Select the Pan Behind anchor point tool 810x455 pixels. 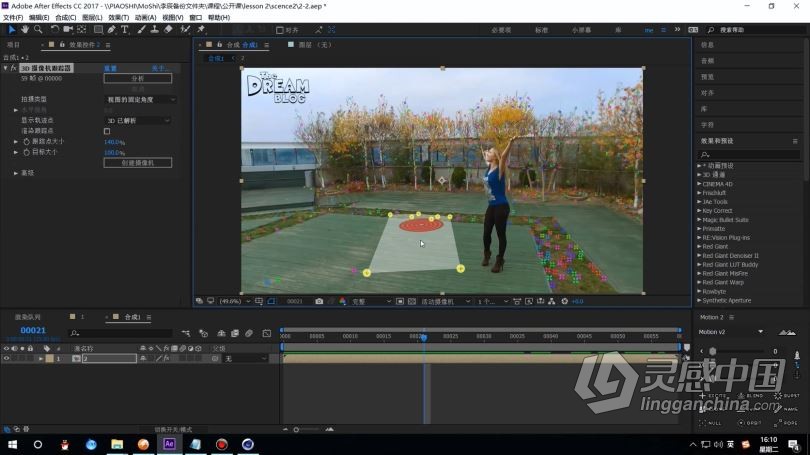[82, 30]
